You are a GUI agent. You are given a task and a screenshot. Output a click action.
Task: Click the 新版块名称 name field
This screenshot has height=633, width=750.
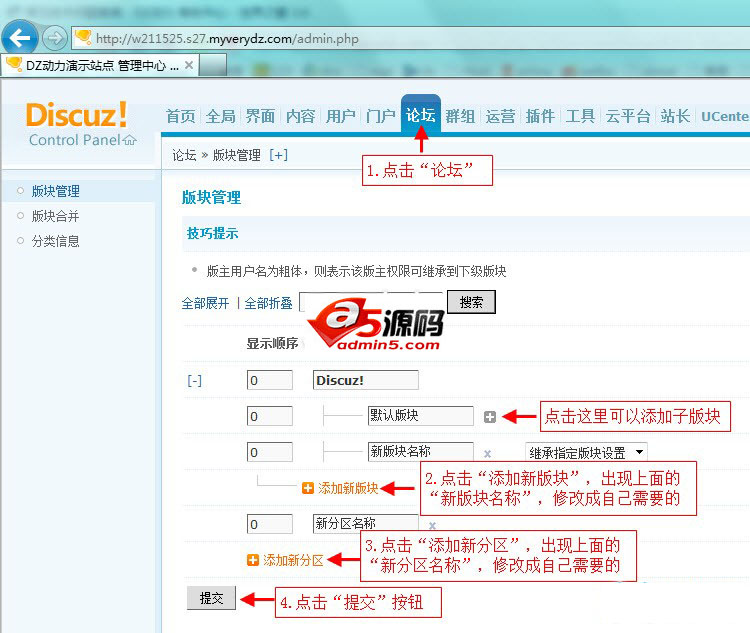[x=421, y=452]
